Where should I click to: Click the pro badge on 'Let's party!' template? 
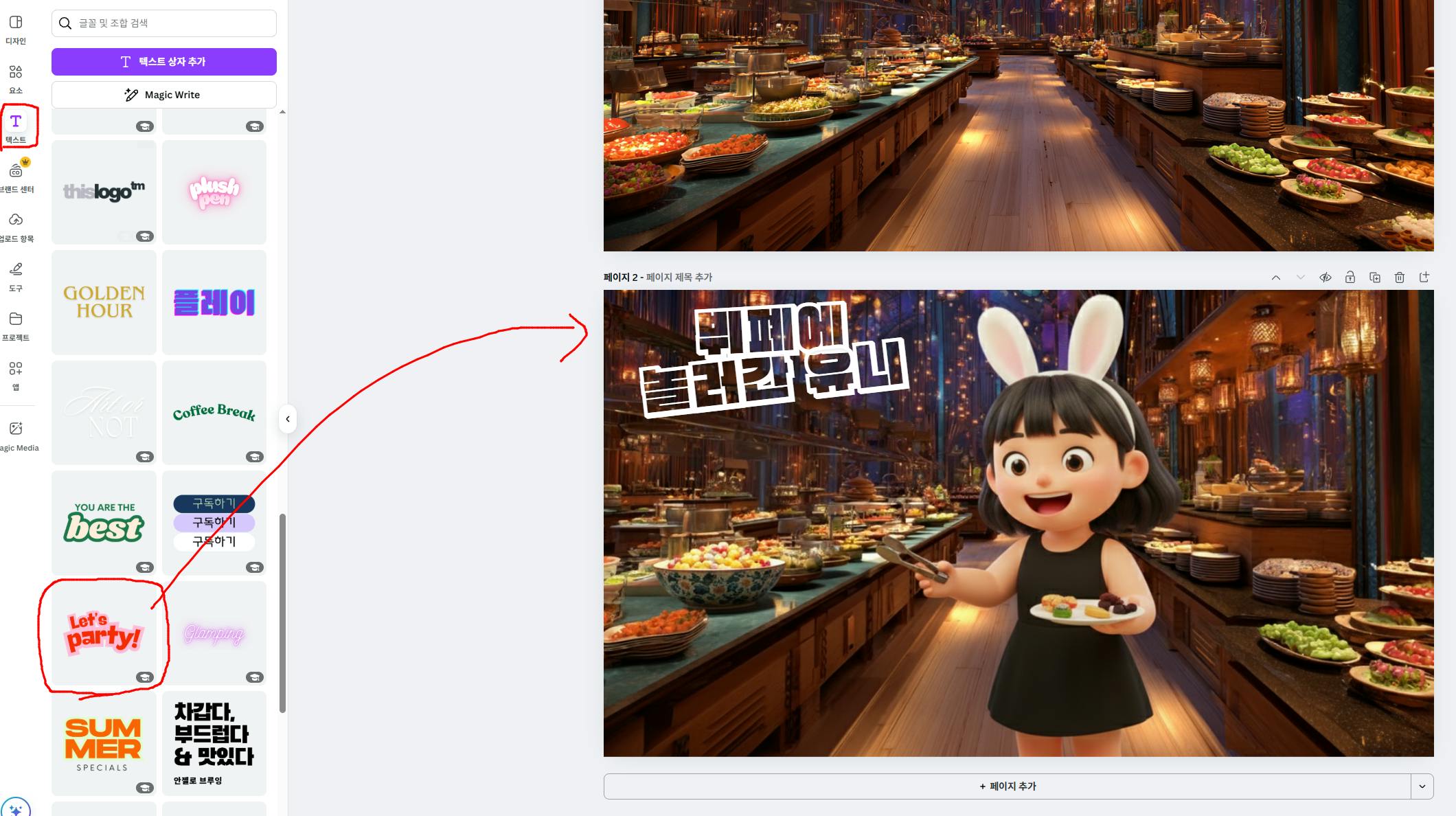click(144, 677)
